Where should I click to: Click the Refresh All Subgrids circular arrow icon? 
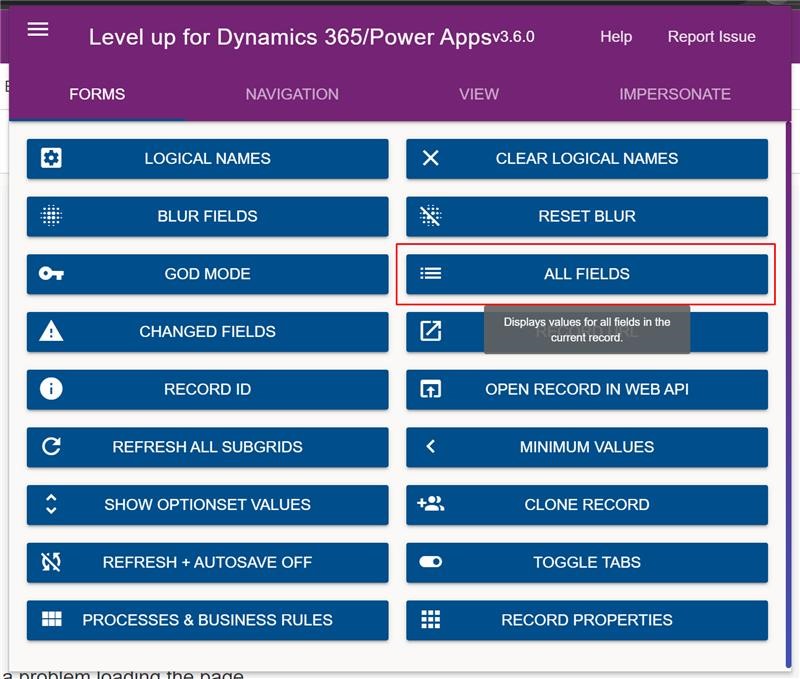pos(51,446)
